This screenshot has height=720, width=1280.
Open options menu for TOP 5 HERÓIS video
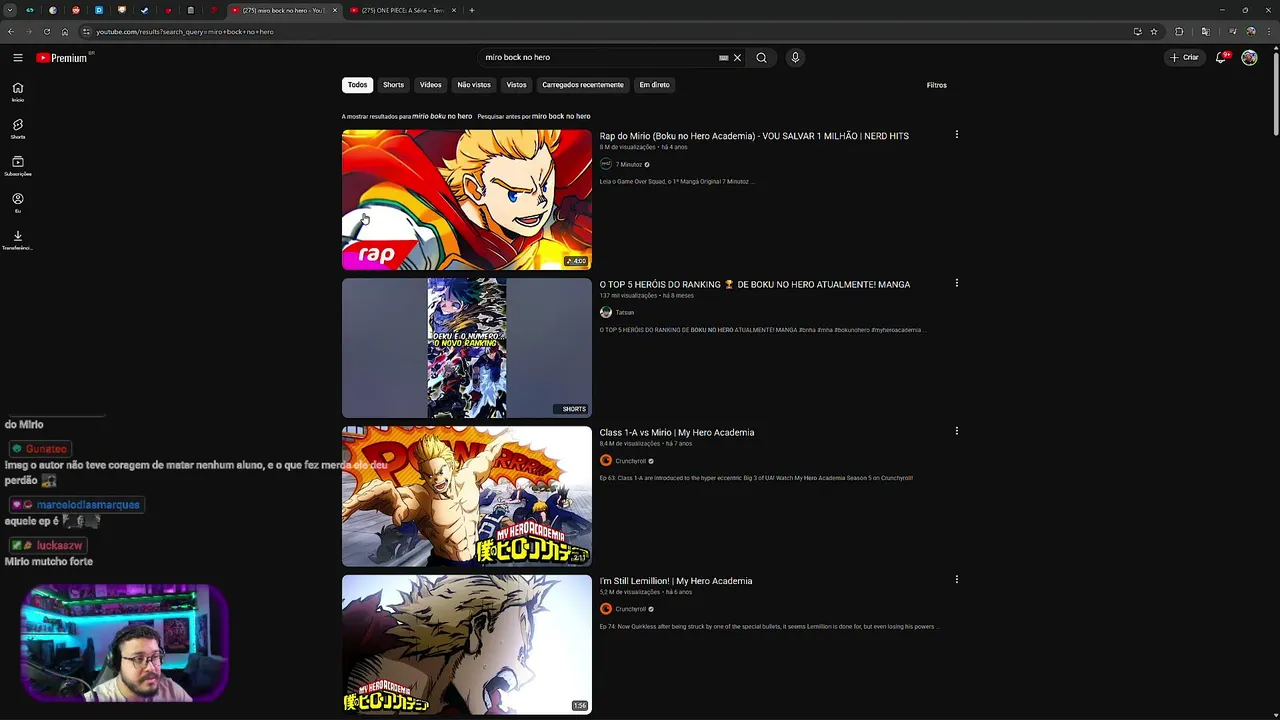(957, 283)
